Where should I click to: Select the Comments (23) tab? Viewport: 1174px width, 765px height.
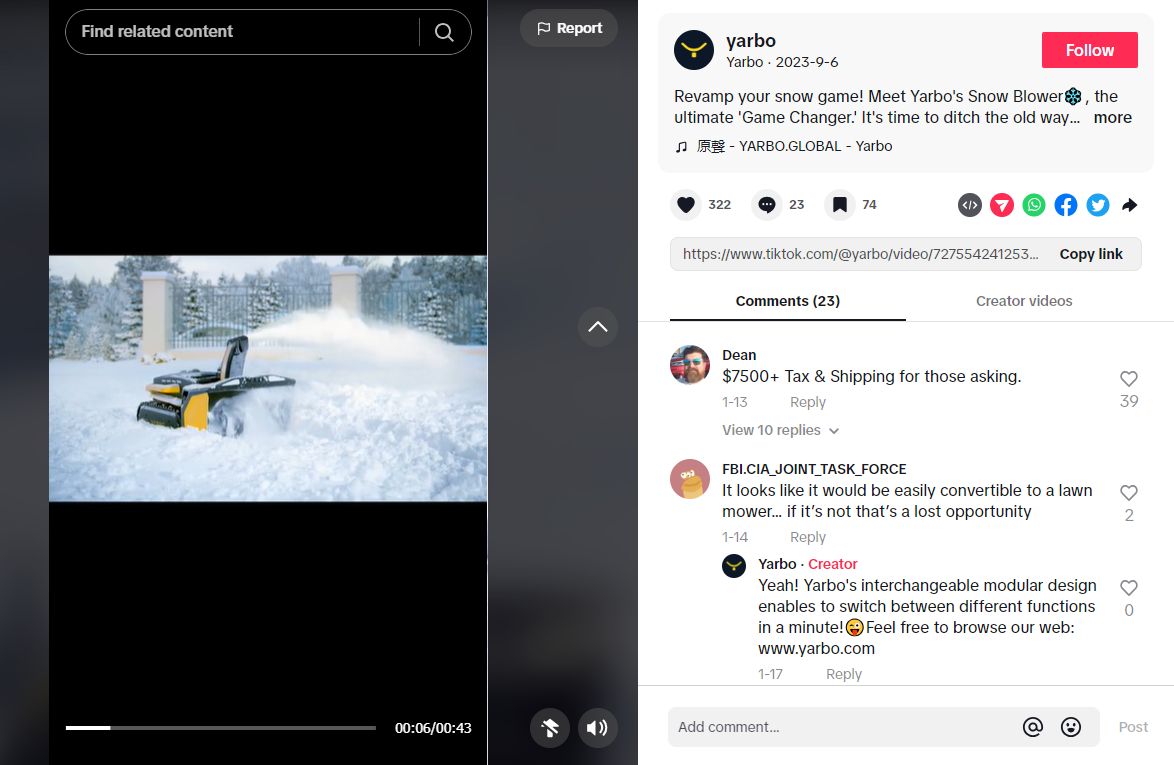(787, 301)
